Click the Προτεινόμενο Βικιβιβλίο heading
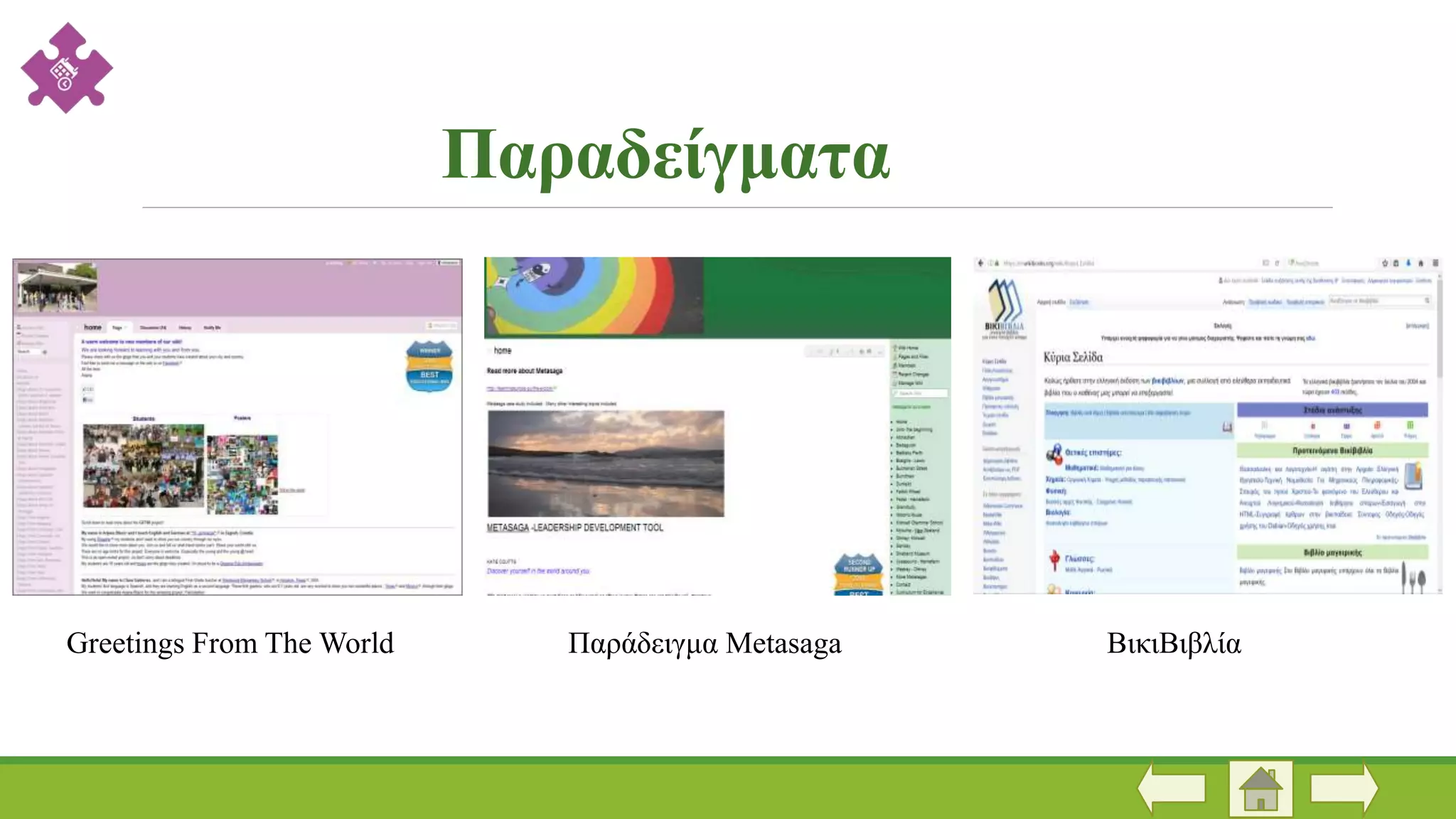 1332,451
